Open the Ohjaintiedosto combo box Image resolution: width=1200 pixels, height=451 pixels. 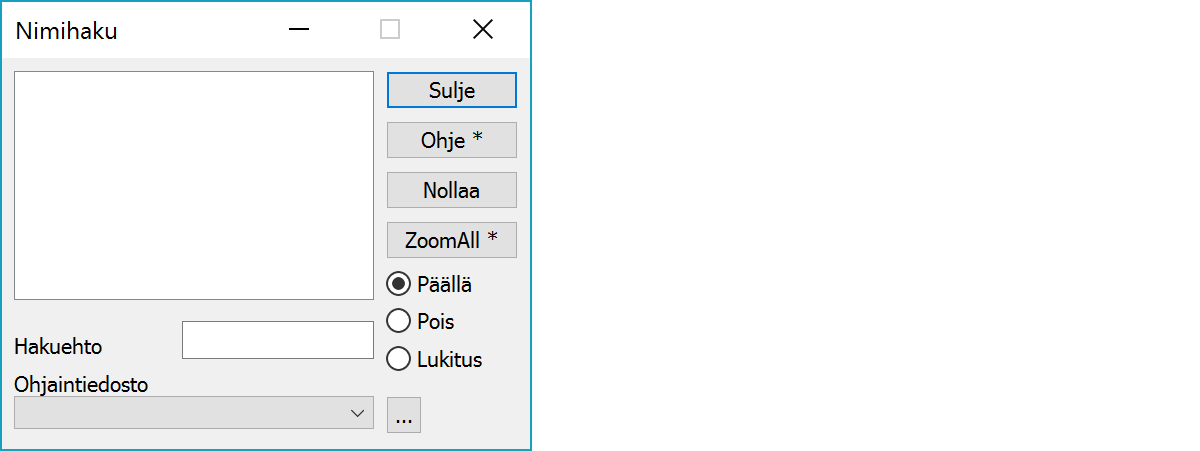pyautogui.click(x=180, y=413)
